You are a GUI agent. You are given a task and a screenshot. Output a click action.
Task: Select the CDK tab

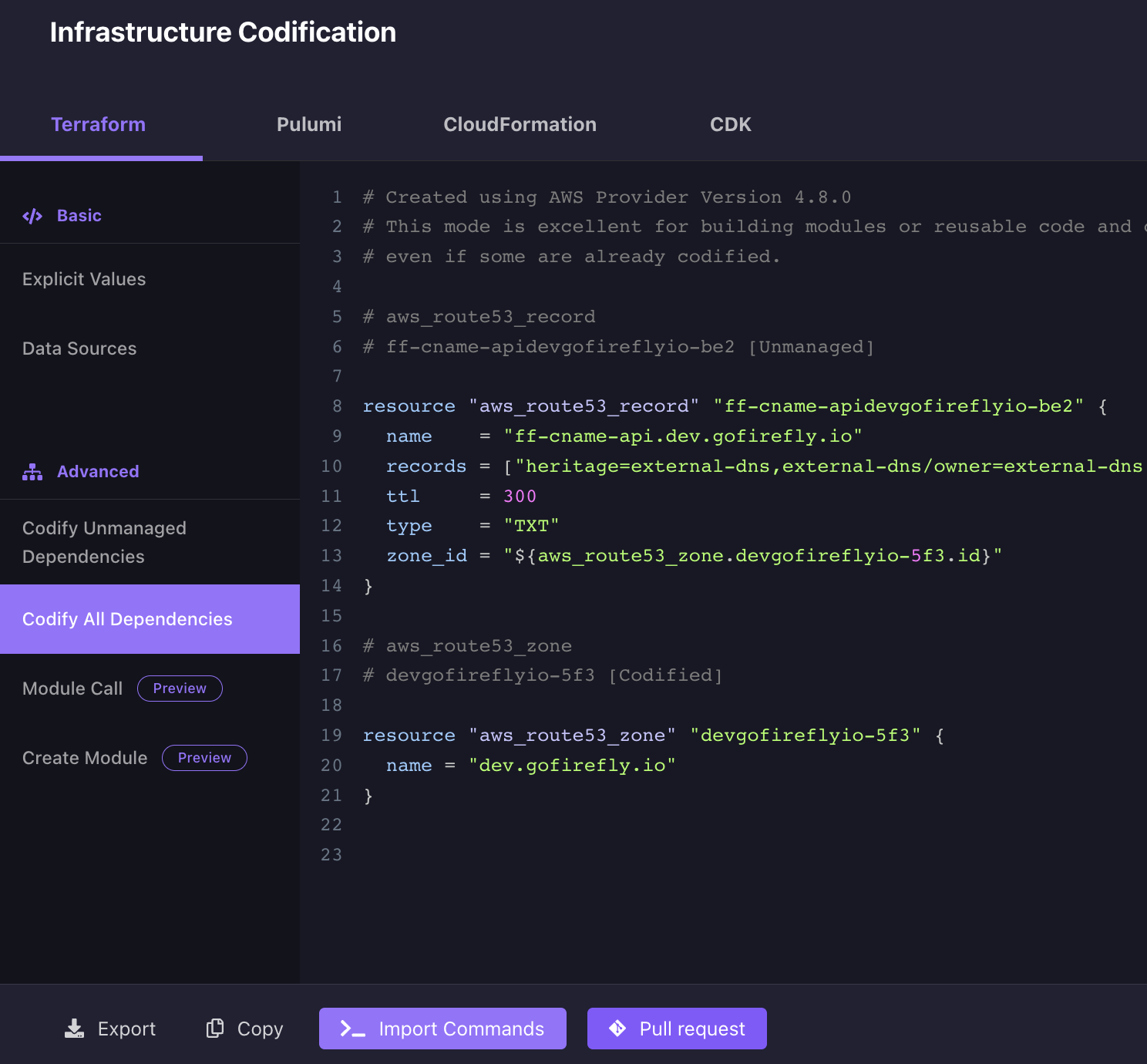tap(730, 125)
